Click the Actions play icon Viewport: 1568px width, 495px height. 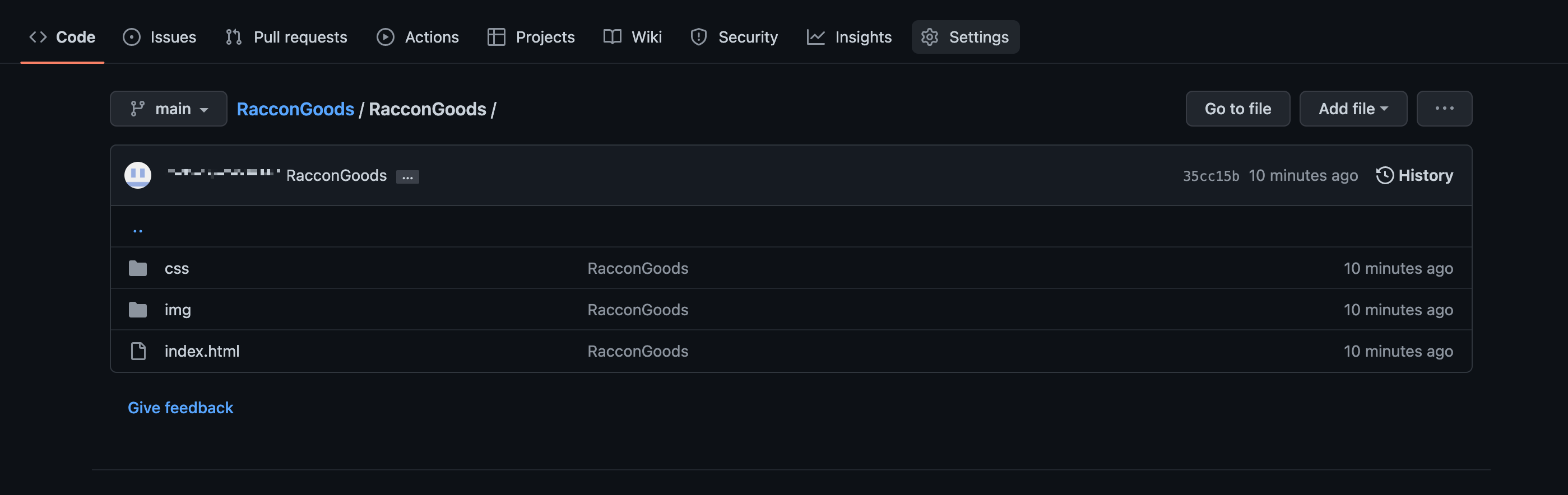click(386, 37)
